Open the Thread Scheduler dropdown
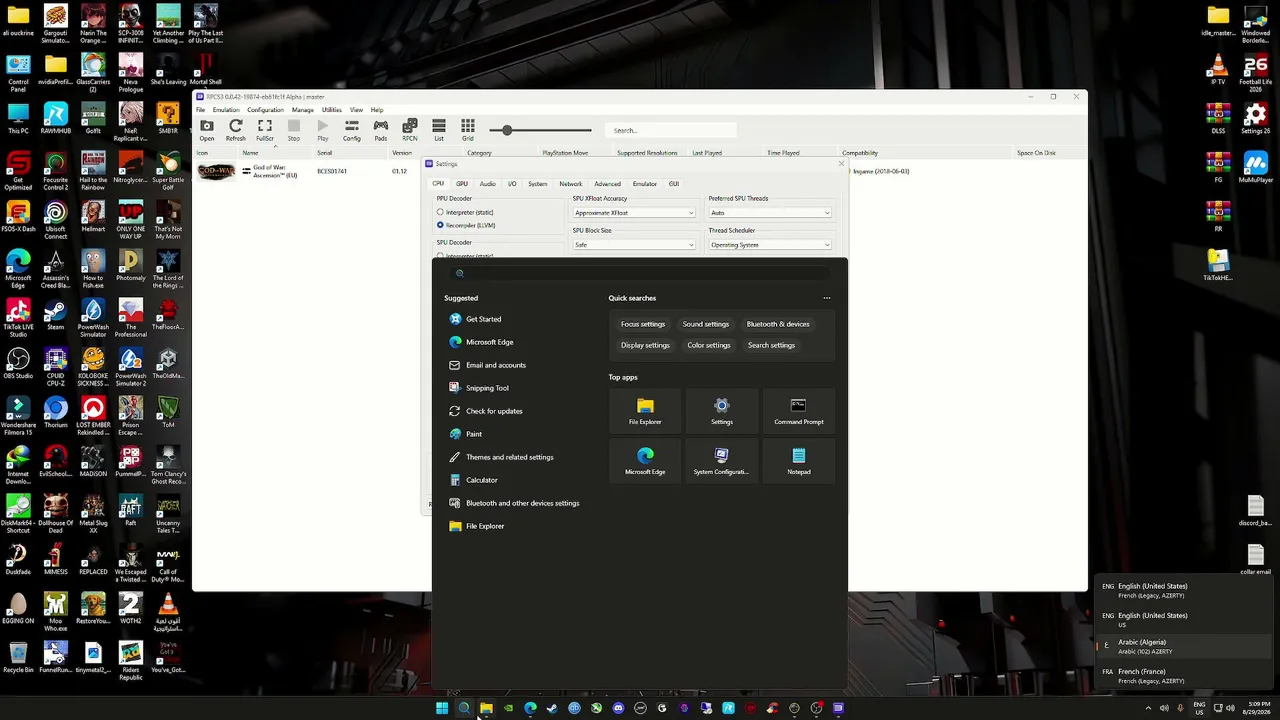The height and width of the screenshot is (720, 1280). [x=770, y=245]
